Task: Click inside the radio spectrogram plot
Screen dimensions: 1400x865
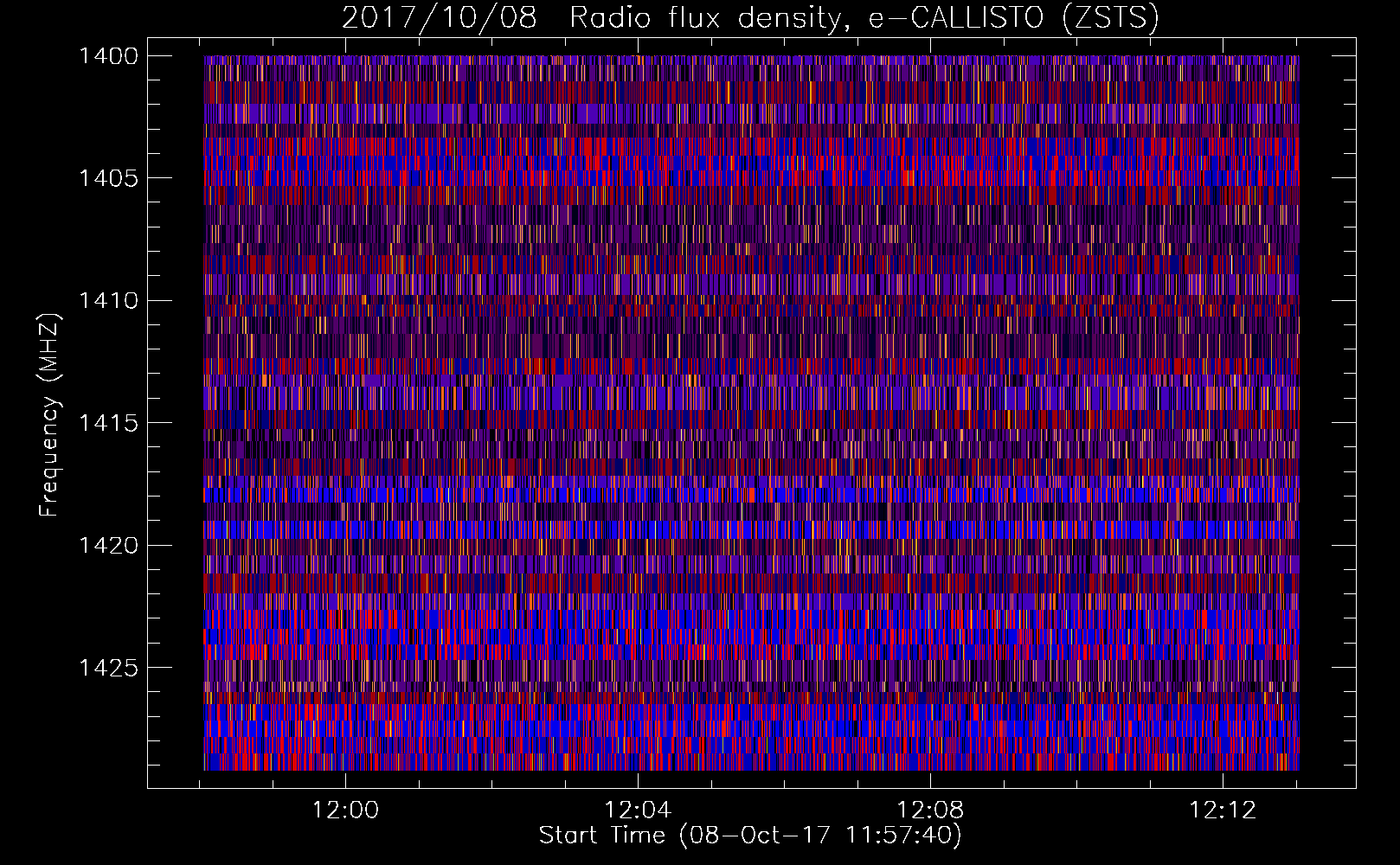Action: click(751, 413)
